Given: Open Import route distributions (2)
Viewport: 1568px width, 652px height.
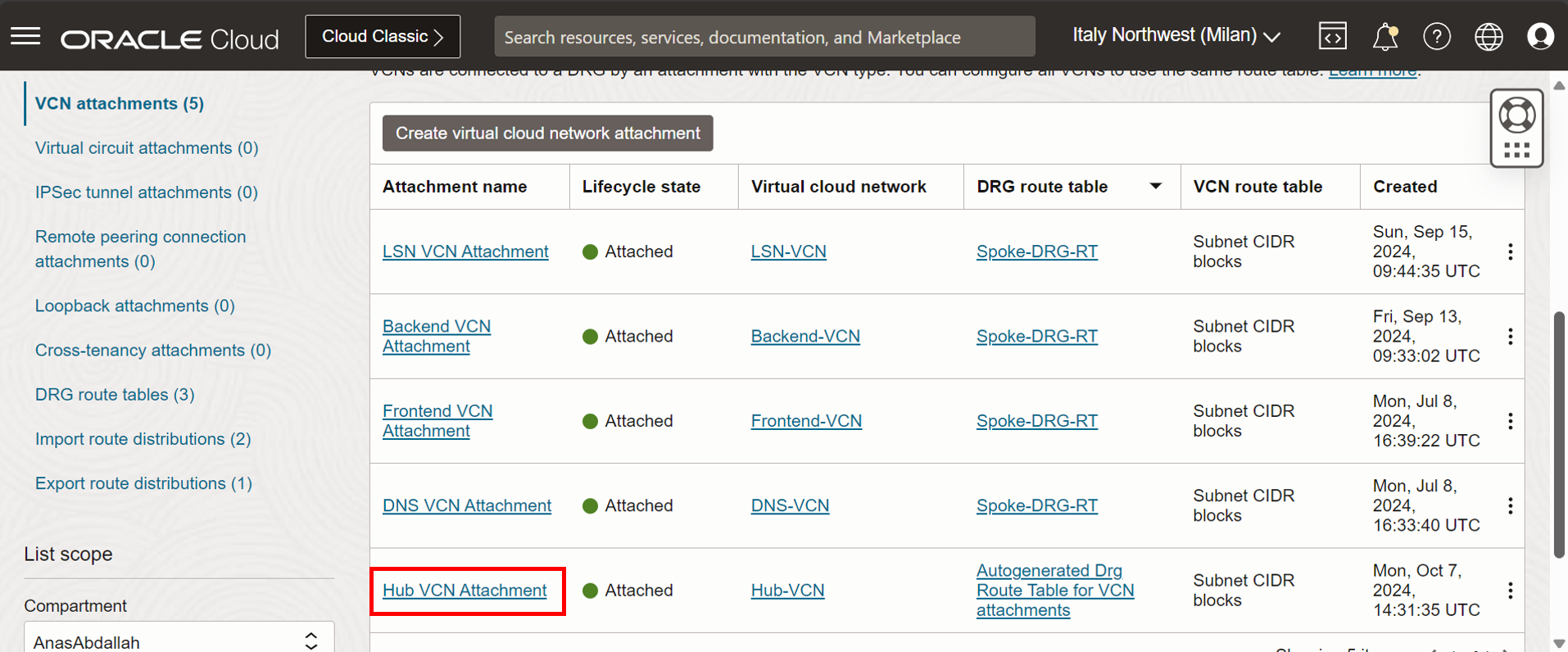Looking at the screenshot, I should click(x=143, y=439).
